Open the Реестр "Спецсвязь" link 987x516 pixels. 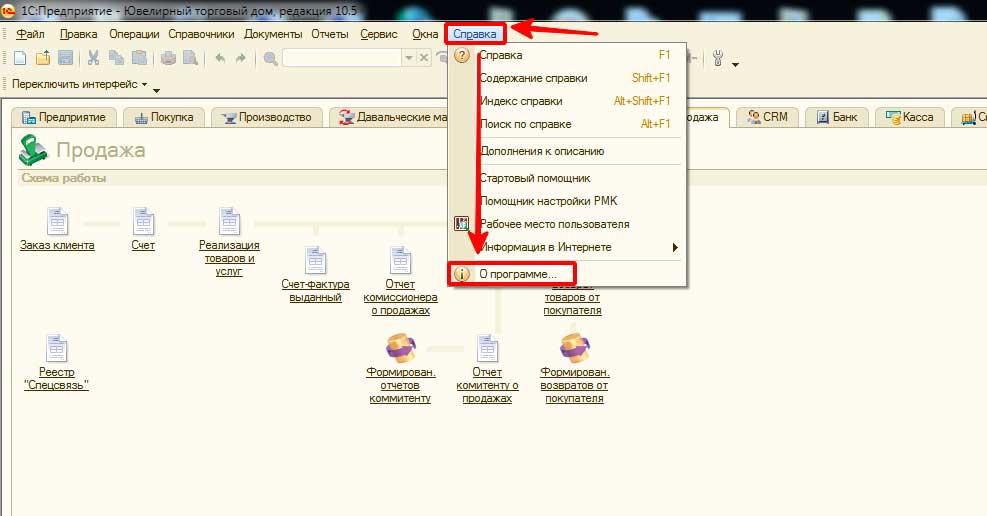57,379
